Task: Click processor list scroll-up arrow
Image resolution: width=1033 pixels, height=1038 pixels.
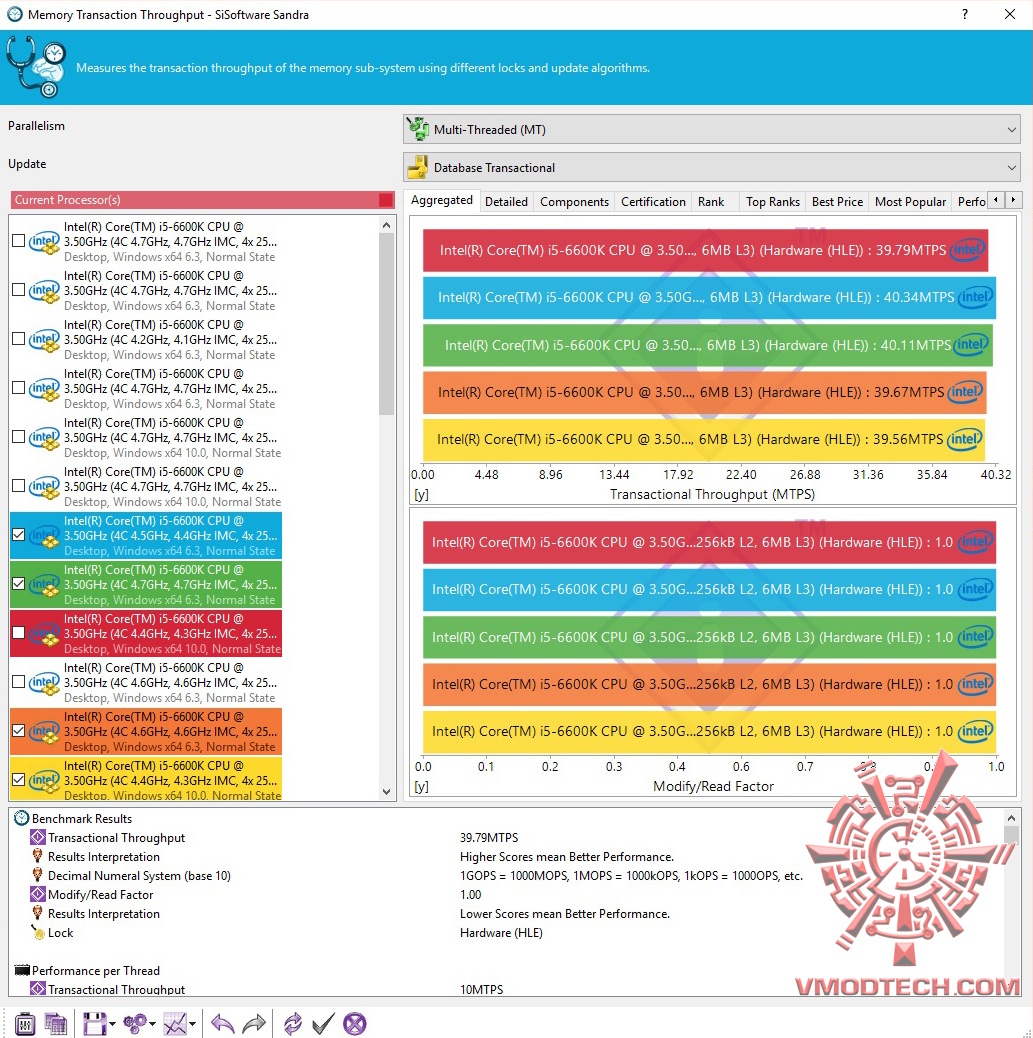Action: coord(387,225)
